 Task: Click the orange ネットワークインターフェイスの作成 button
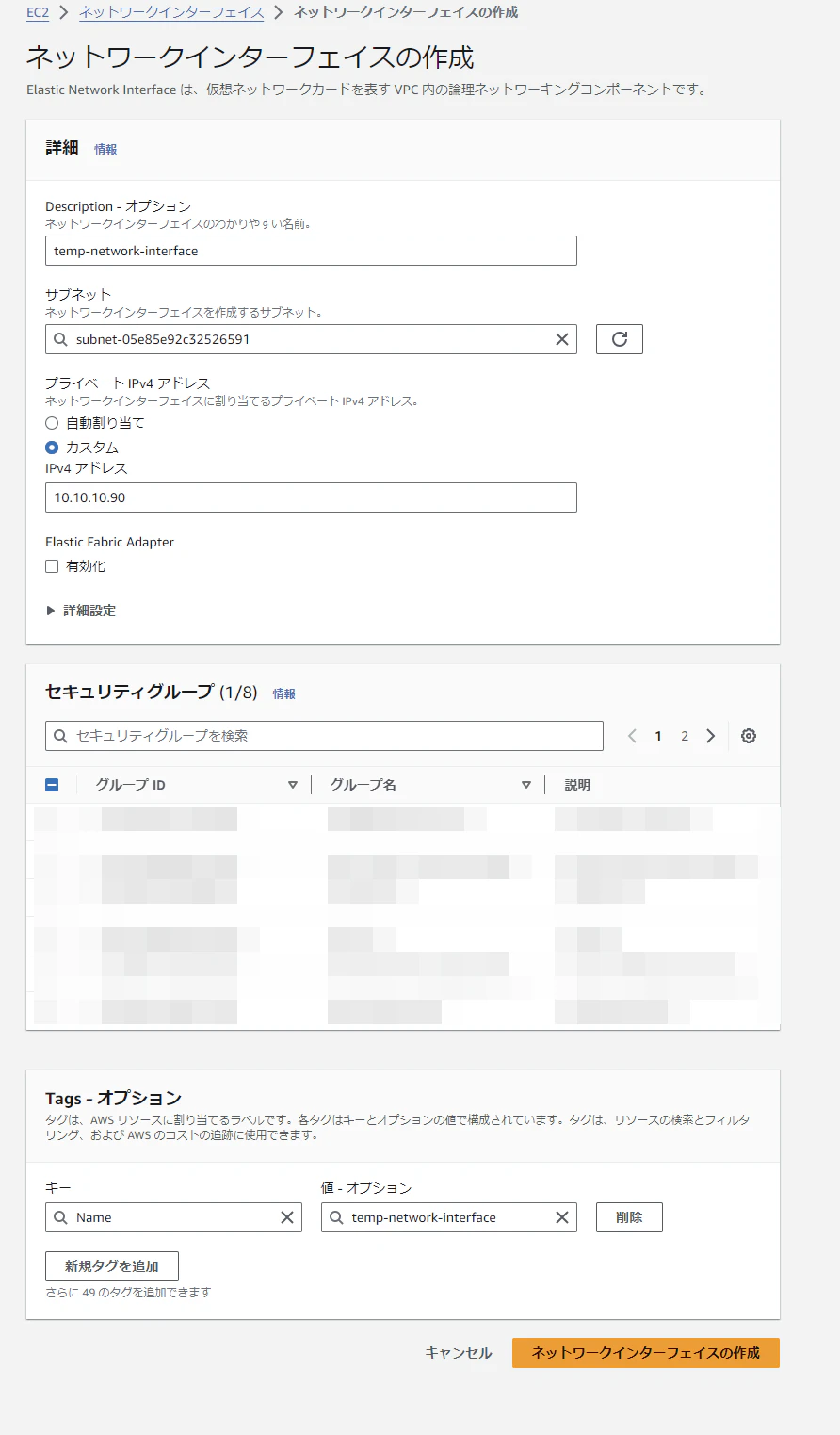[x=646, y=1353]
